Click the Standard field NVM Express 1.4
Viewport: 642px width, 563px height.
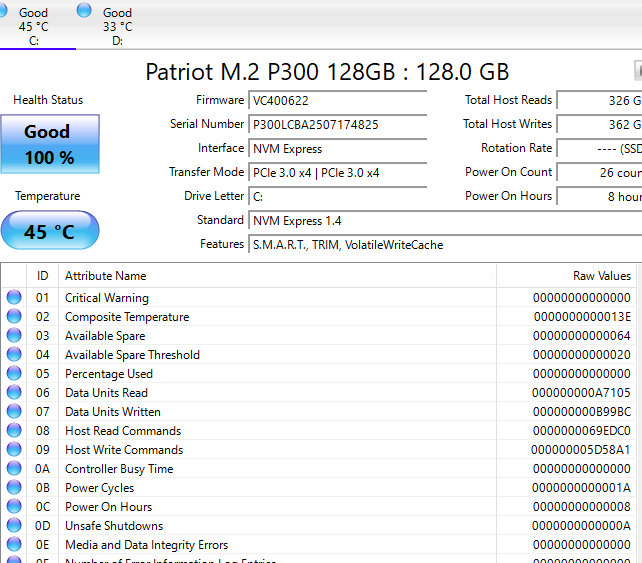445,221
